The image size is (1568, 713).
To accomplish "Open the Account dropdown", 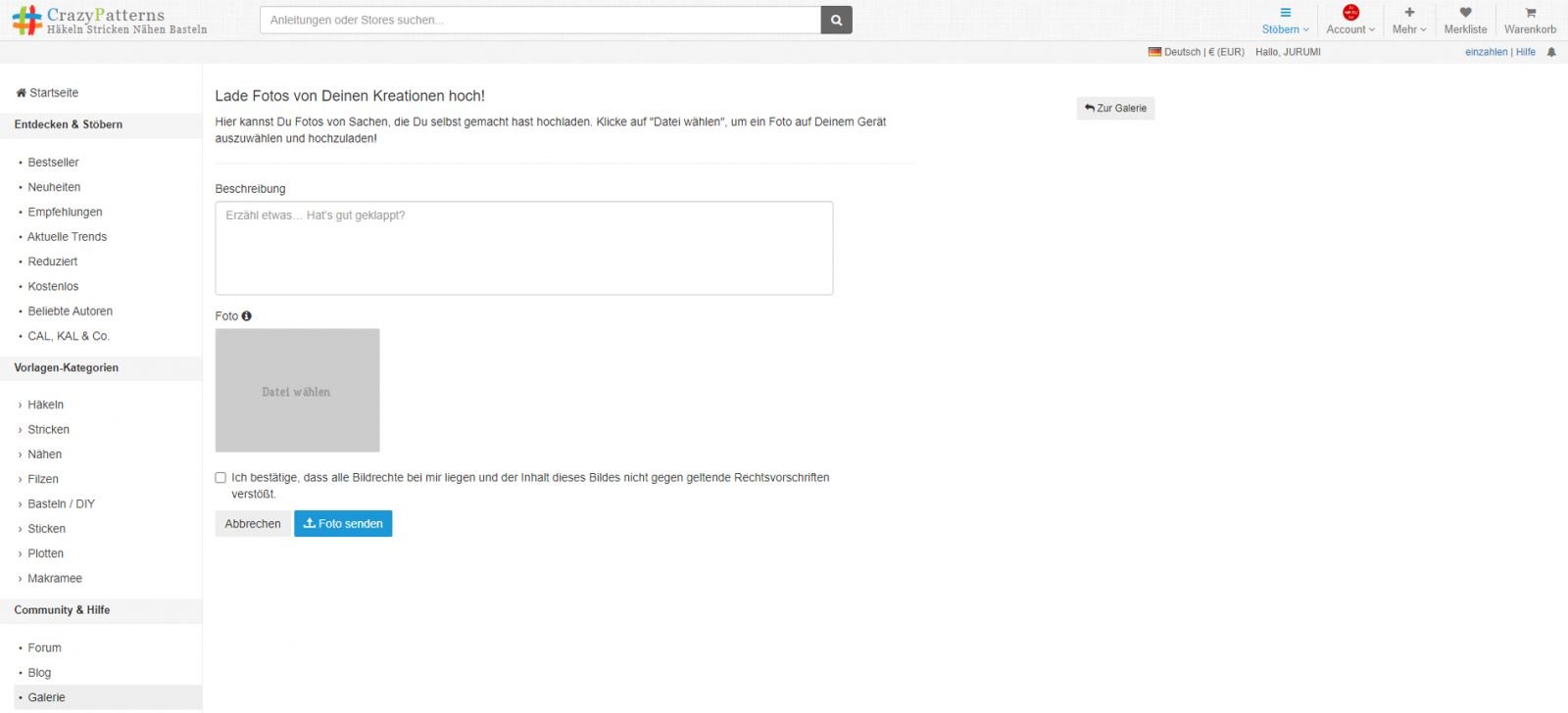I will [x=1350, y=20].
